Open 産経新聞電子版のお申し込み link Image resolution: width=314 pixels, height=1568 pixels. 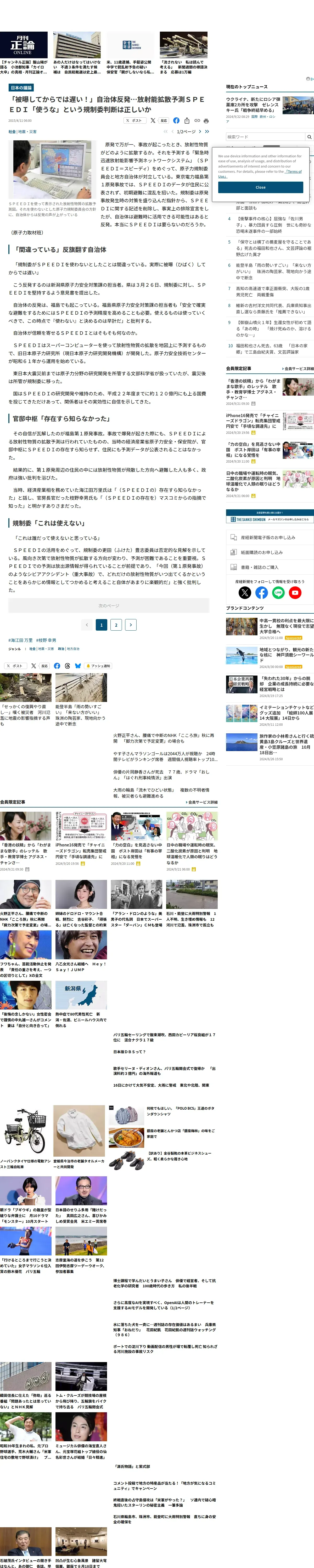tap(270, 538)
